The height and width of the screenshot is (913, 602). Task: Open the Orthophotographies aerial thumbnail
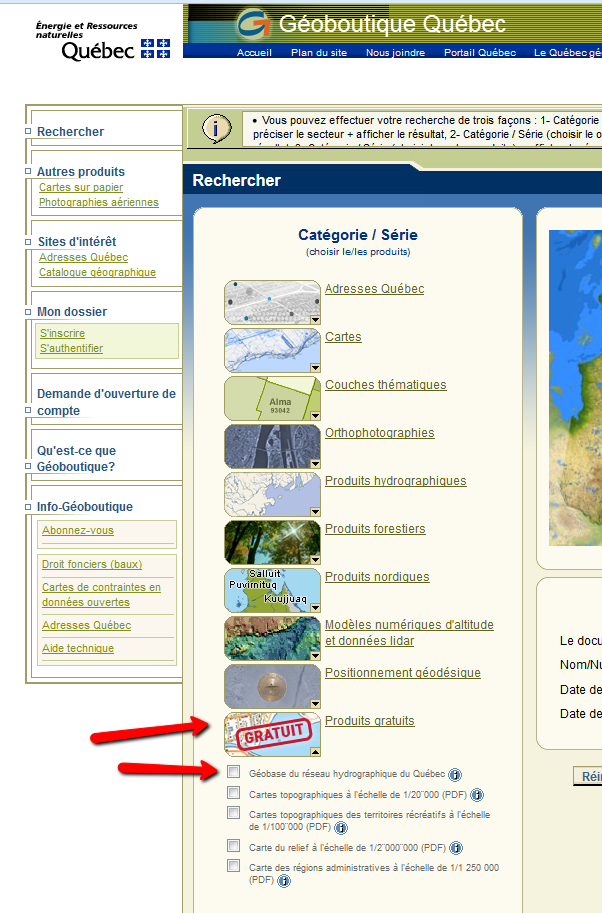tap(272, 446)
